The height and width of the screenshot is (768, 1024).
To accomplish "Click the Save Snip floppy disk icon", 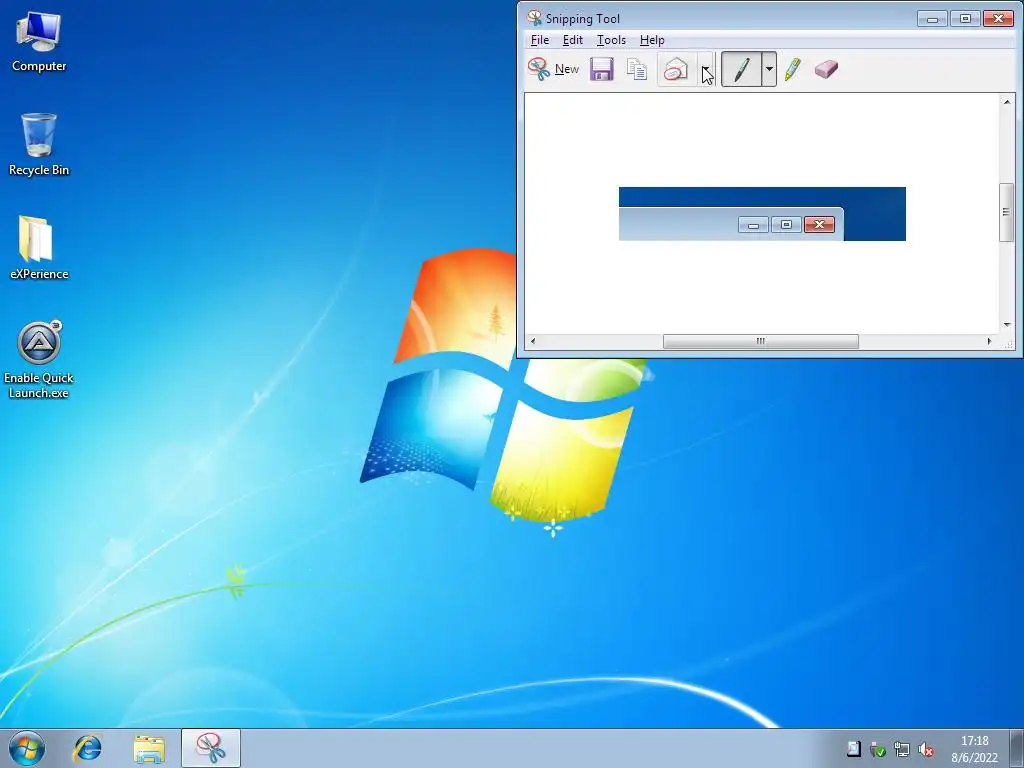I will click(x=601, y=69).
